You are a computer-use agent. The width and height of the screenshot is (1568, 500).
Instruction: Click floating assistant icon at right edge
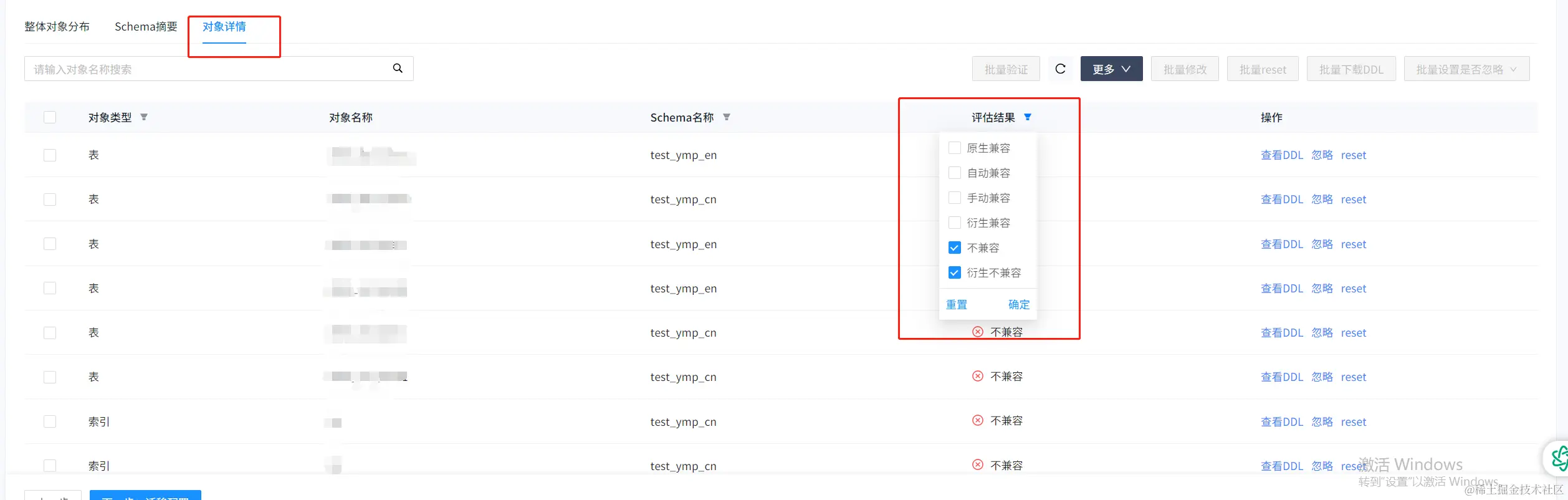pos(1558,459)
